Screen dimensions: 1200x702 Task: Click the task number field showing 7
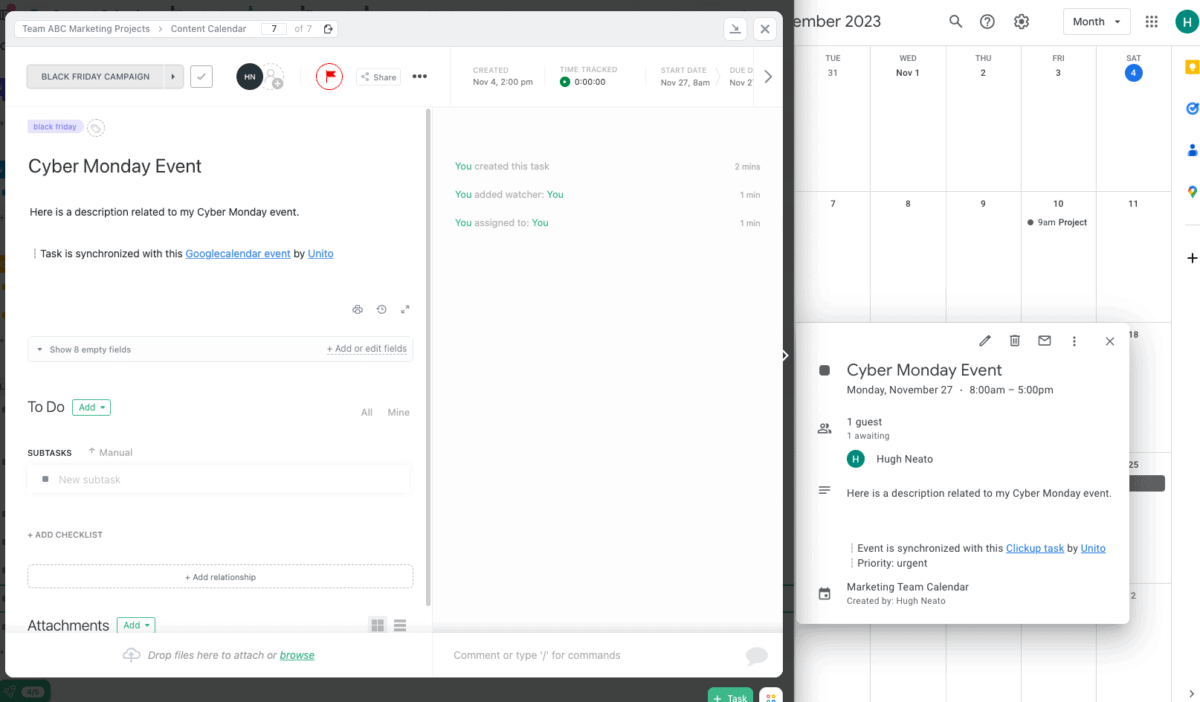coord(274,29)
